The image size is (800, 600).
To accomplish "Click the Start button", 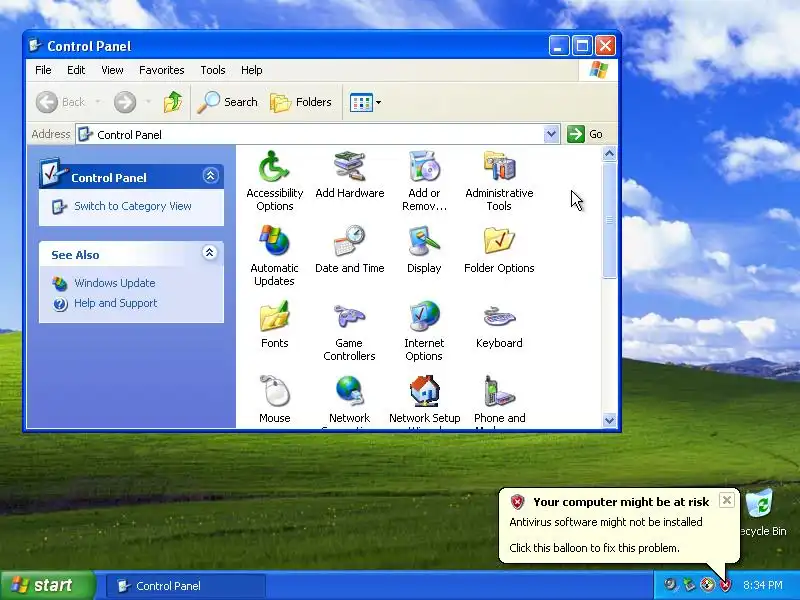I will click(47, 585).
